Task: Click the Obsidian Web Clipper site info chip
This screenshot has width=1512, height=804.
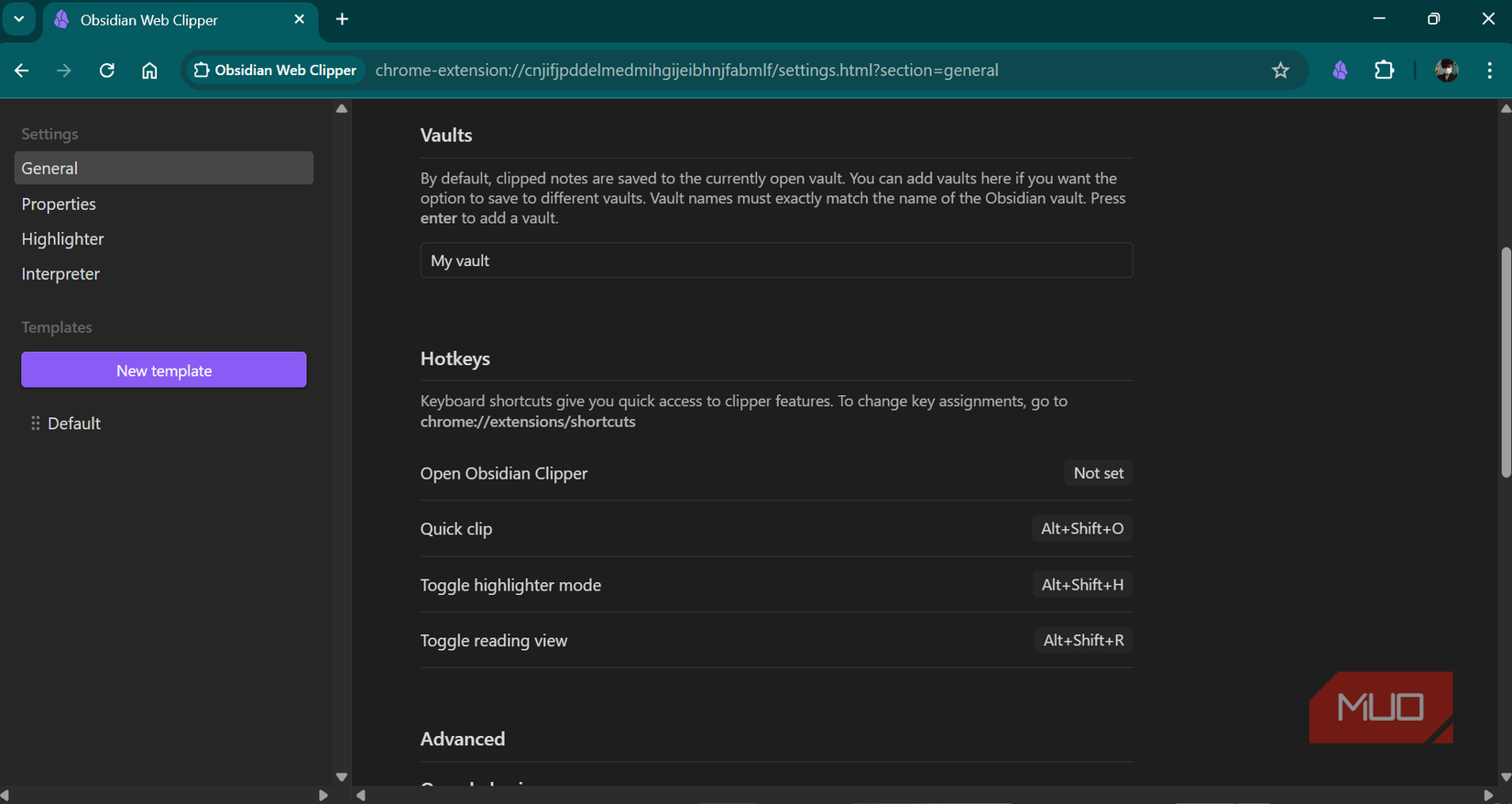Action: [x=275, y=71]
